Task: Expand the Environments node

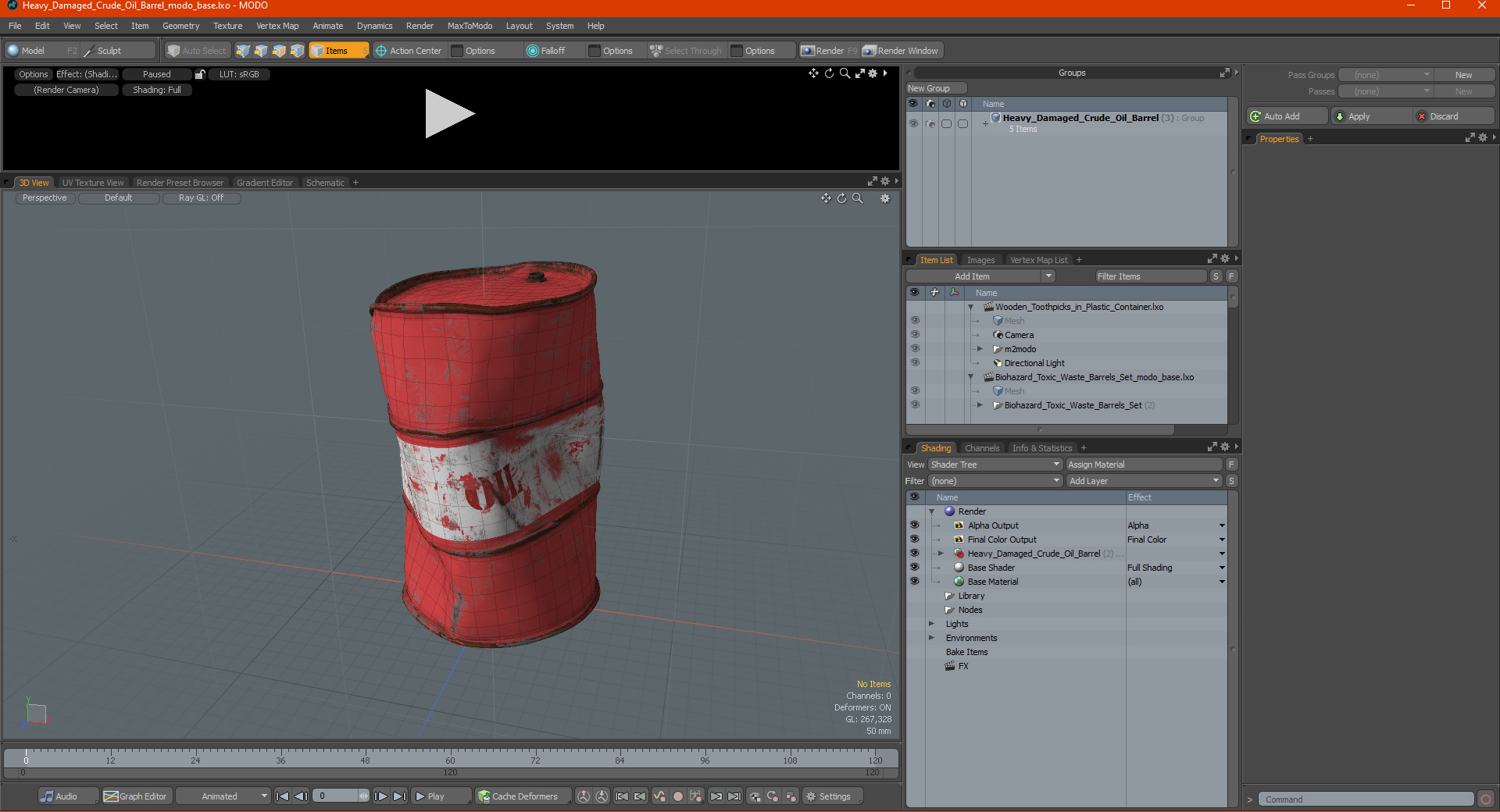Action: coord(931,638)
